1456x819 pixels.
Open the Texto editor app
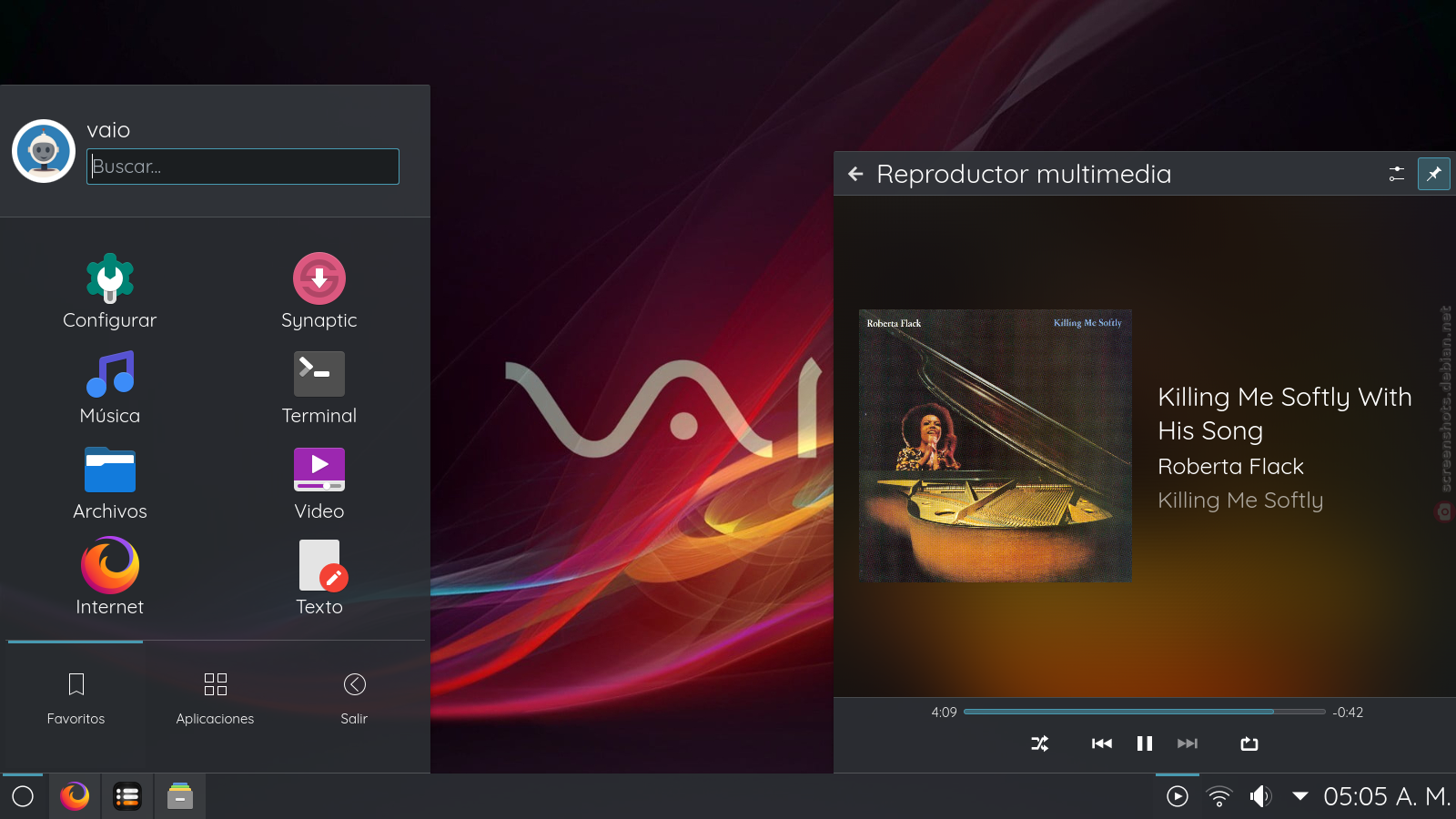319,579
